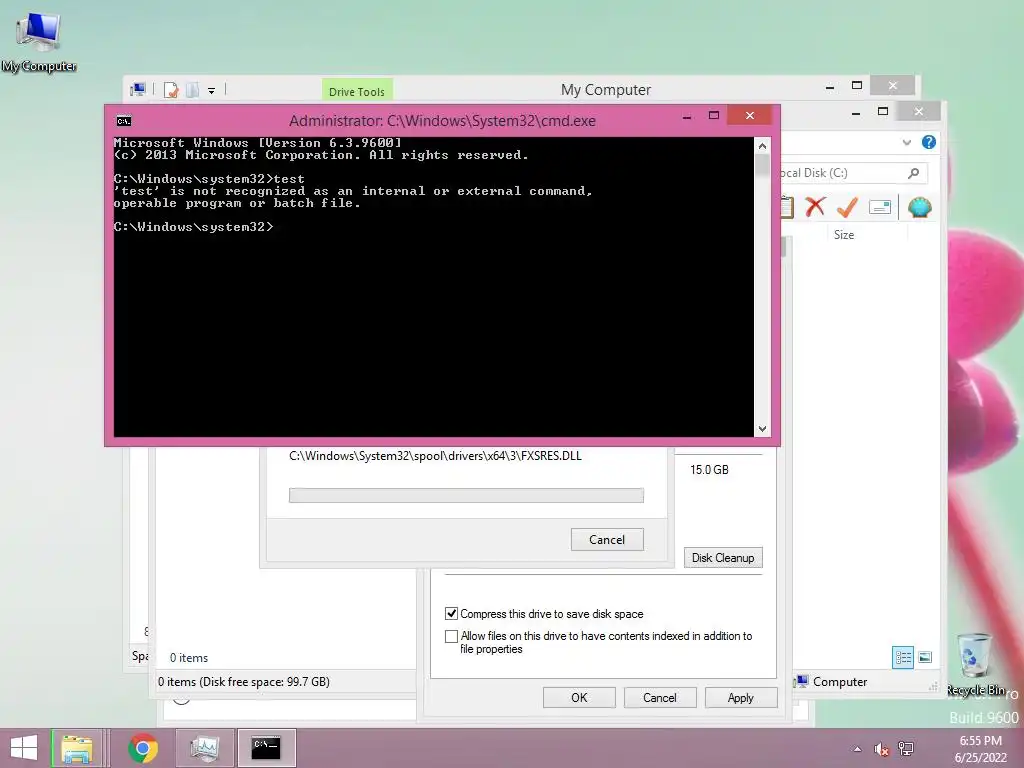Click Apply in the drive properties dialog
This screenshot has width=1024, height=768.
[741, 697]
